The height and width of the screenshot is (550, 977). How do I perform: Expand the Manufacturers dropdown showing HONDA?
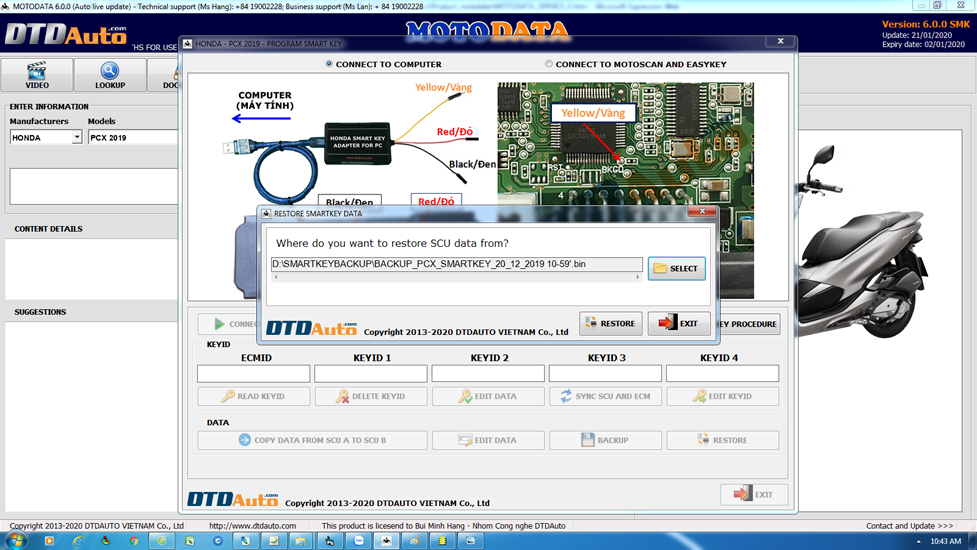(x=76, y=138)
